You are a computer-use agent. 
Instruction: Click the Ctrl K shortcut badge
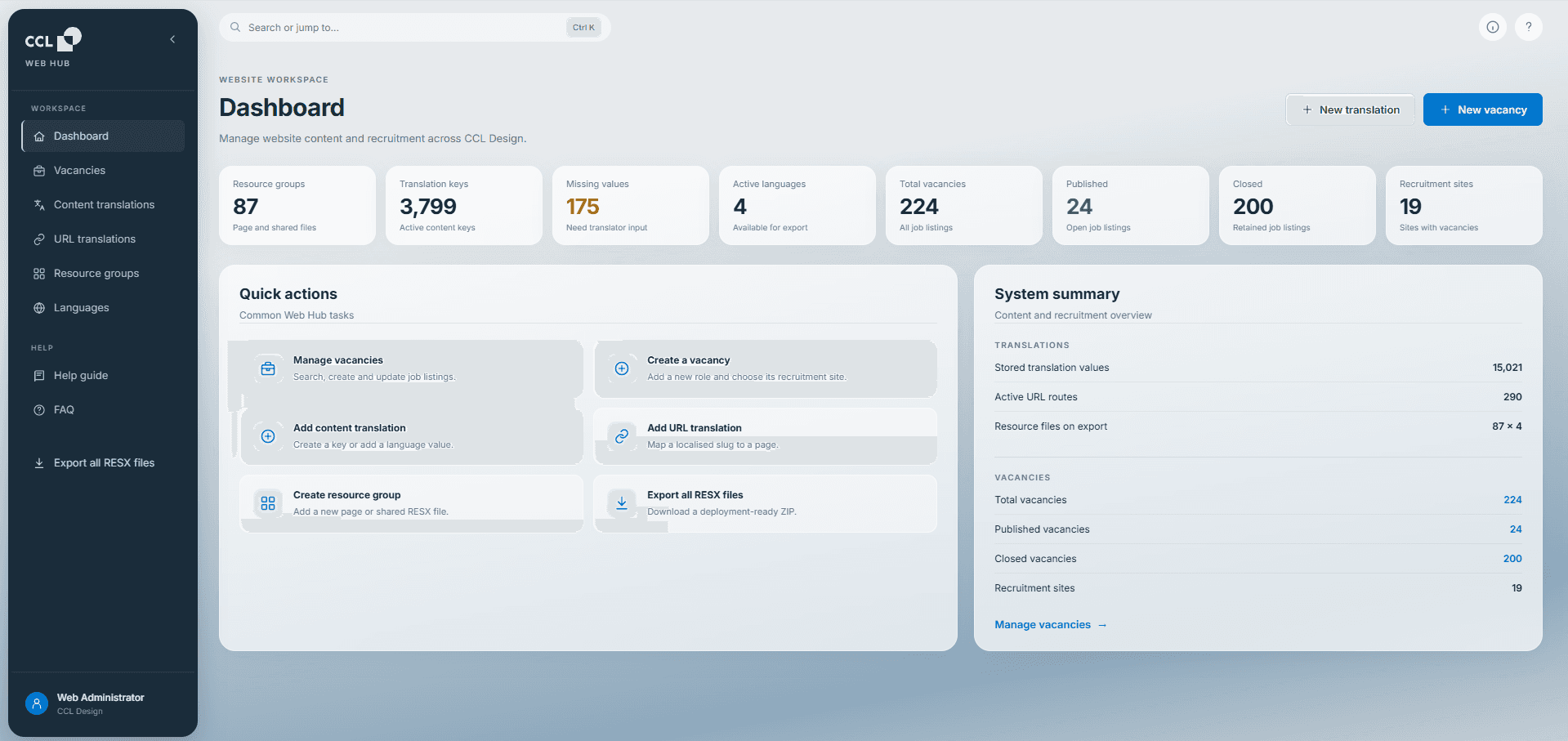click(583, 28)
